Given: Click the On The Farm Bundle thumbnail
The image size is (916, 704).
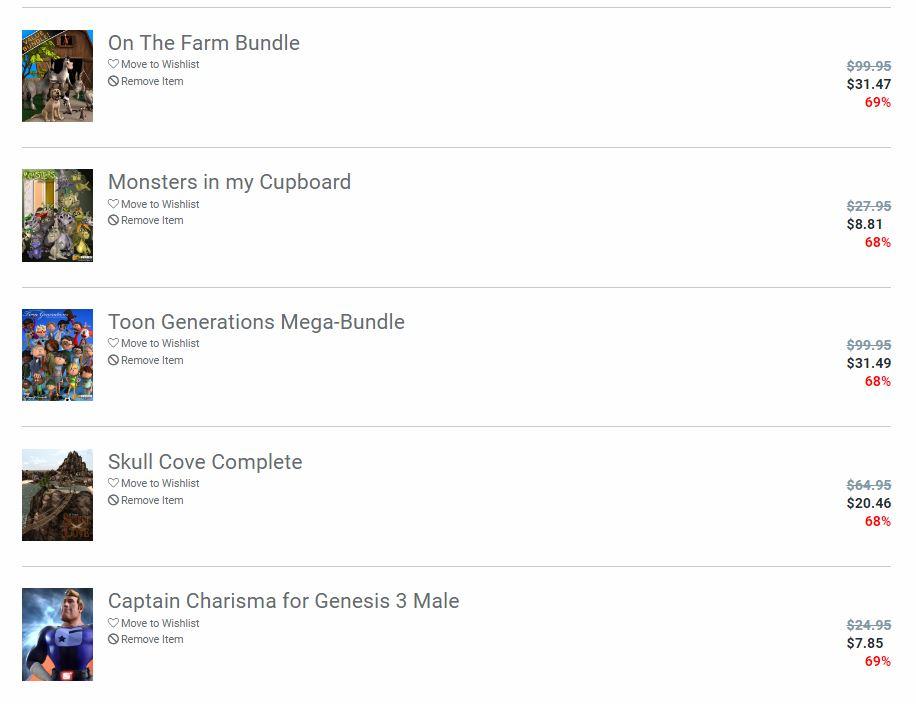Looking at the screenshot, I should point(57,76).
